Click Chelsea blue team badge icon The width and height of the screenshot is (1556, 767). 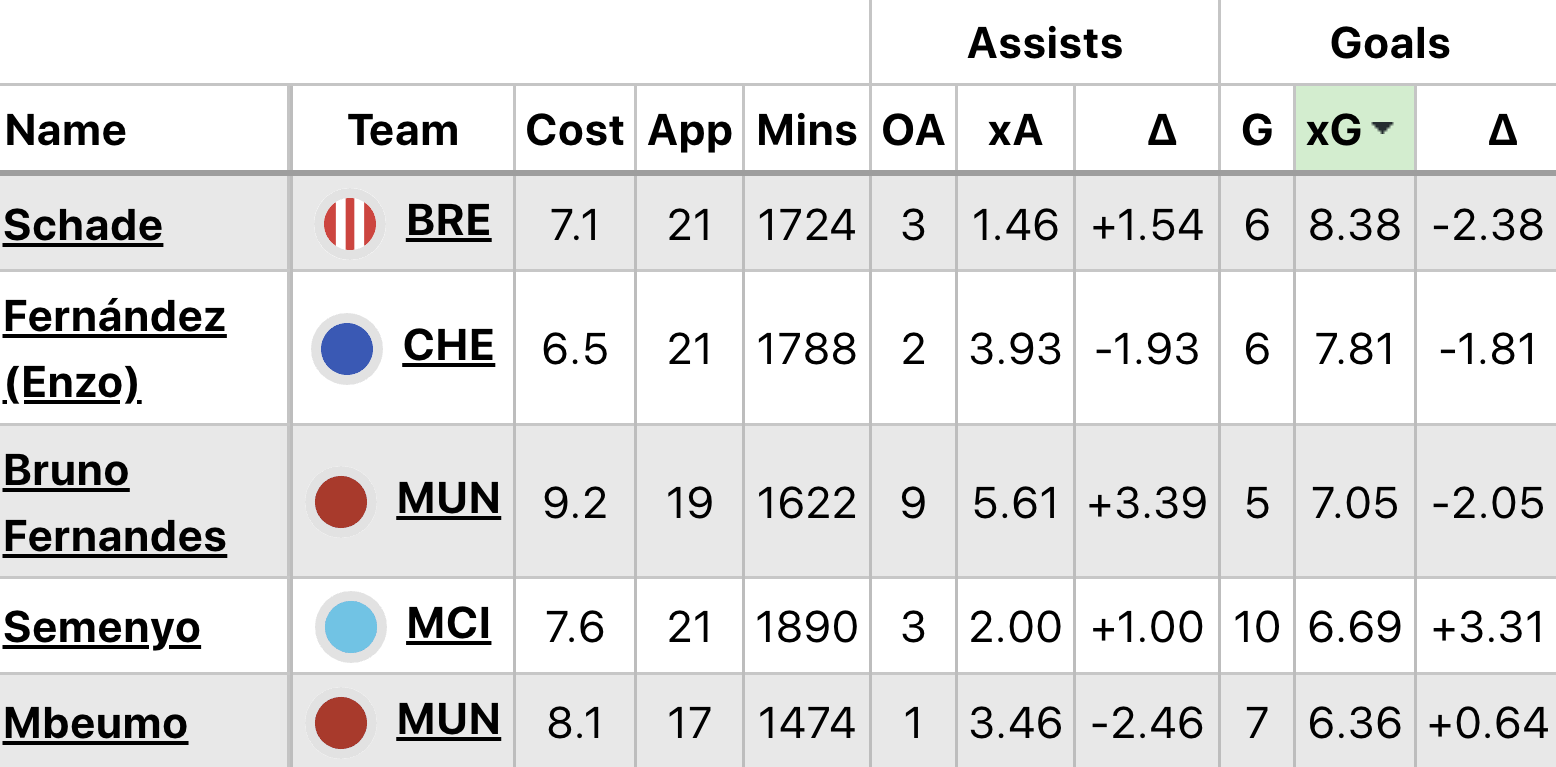(x=347, y=349)
